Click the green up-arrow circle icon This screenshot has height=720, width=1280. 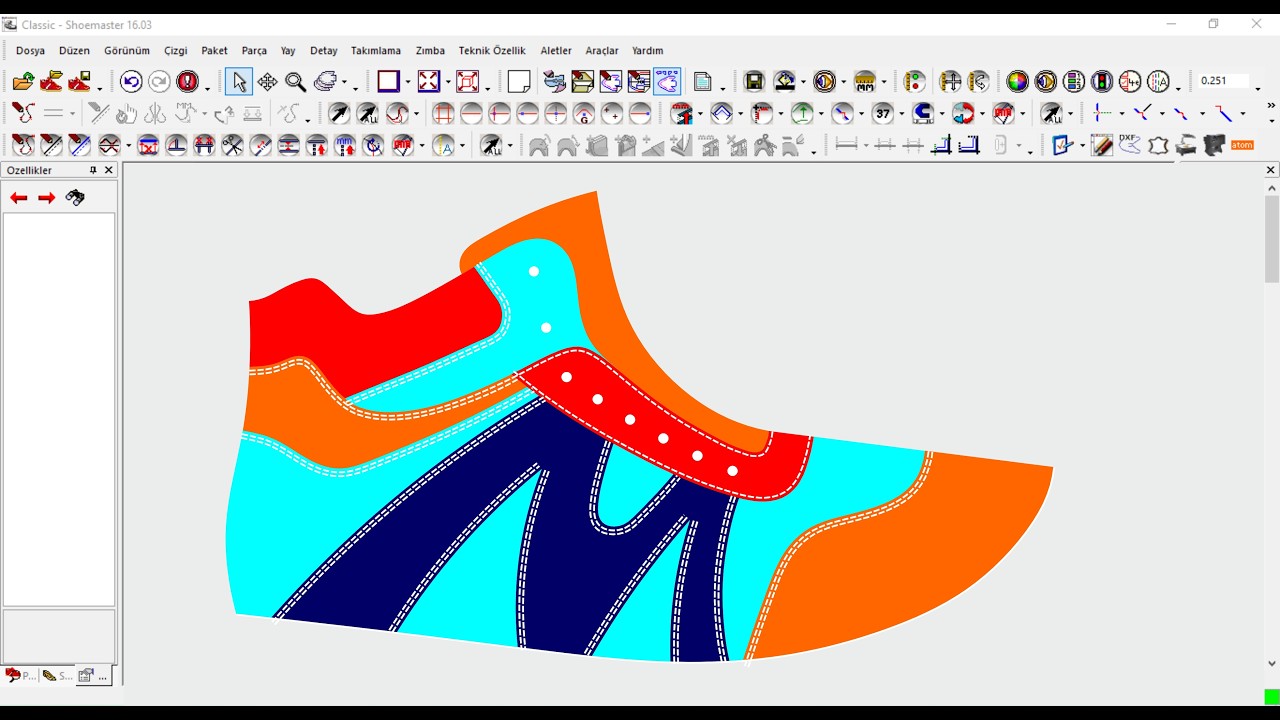801,114
